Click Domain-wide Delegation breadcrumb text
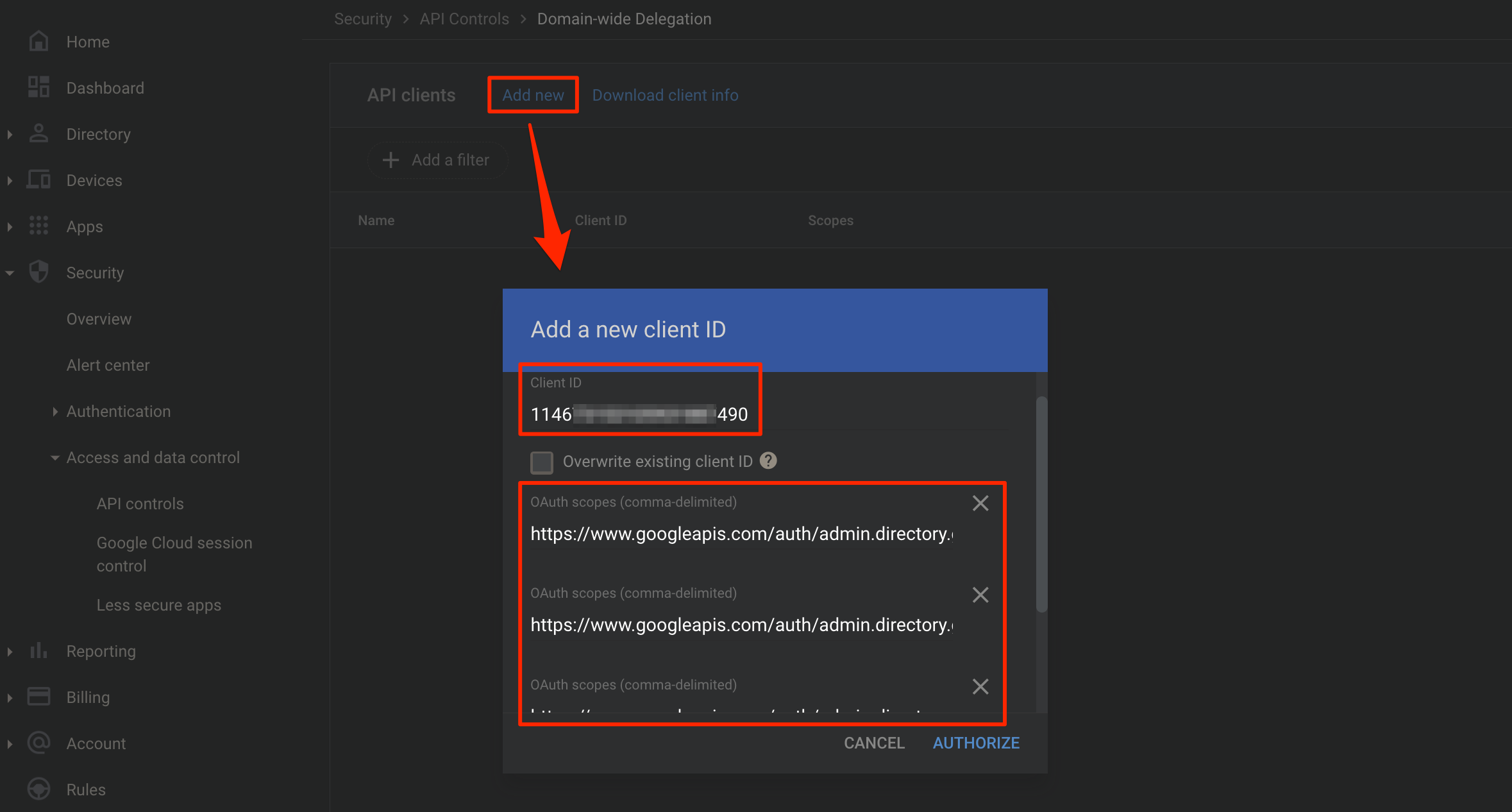 click(x=624, y=19)
